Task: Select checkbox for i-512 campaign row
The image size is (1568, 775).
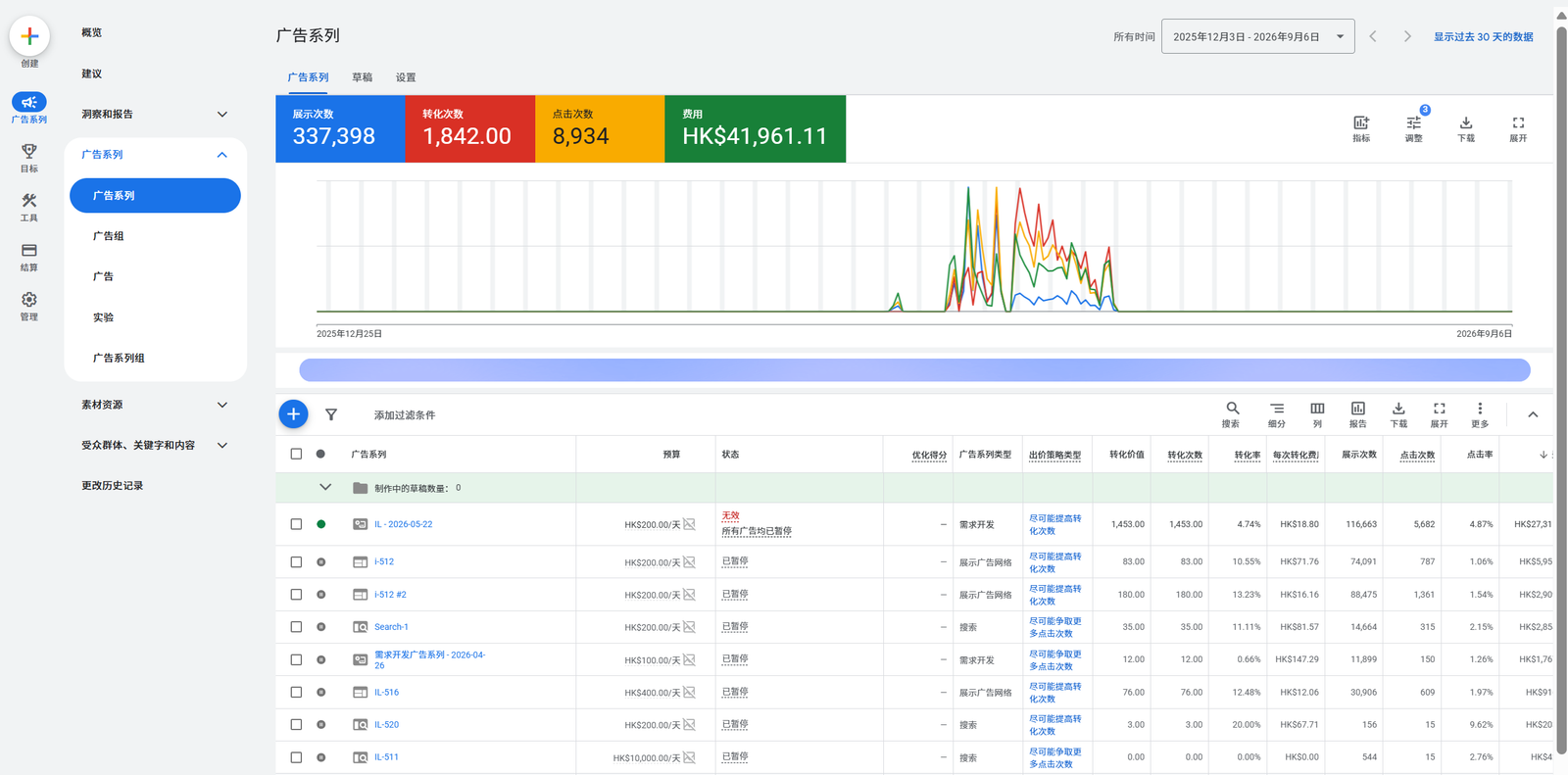Action: 296,562
